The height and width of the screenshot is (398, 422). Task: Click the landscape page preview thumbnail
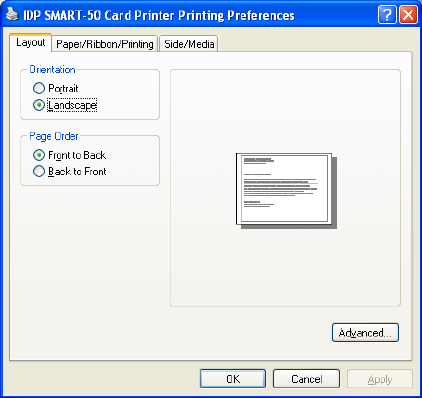click(x=286, y=191)
